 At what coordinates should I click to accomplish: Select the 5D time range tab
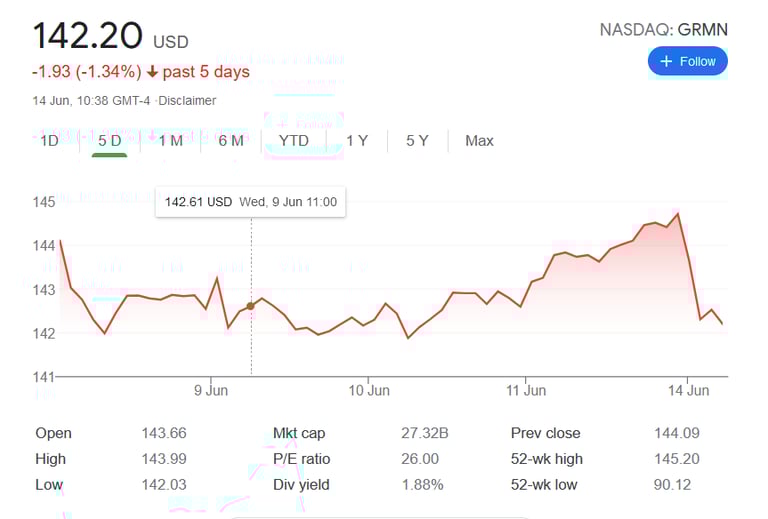110,141
